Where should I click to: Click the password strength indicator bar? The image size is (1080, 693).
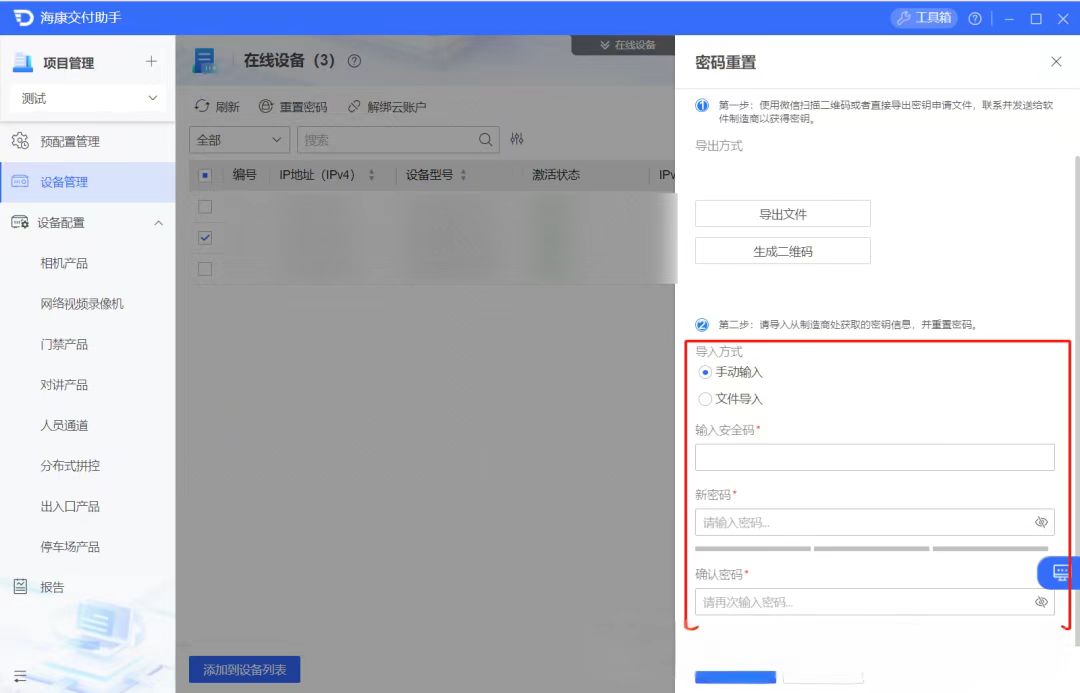coord(872,549)
